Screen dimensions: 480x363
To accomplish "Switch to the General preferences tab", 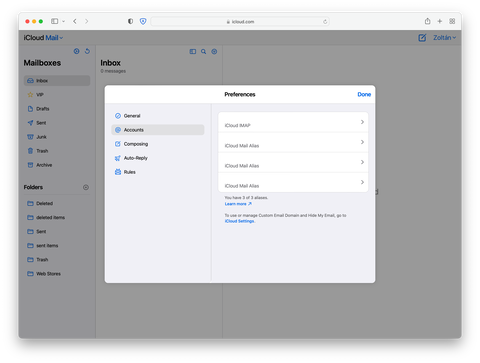I will coord(158,116).
